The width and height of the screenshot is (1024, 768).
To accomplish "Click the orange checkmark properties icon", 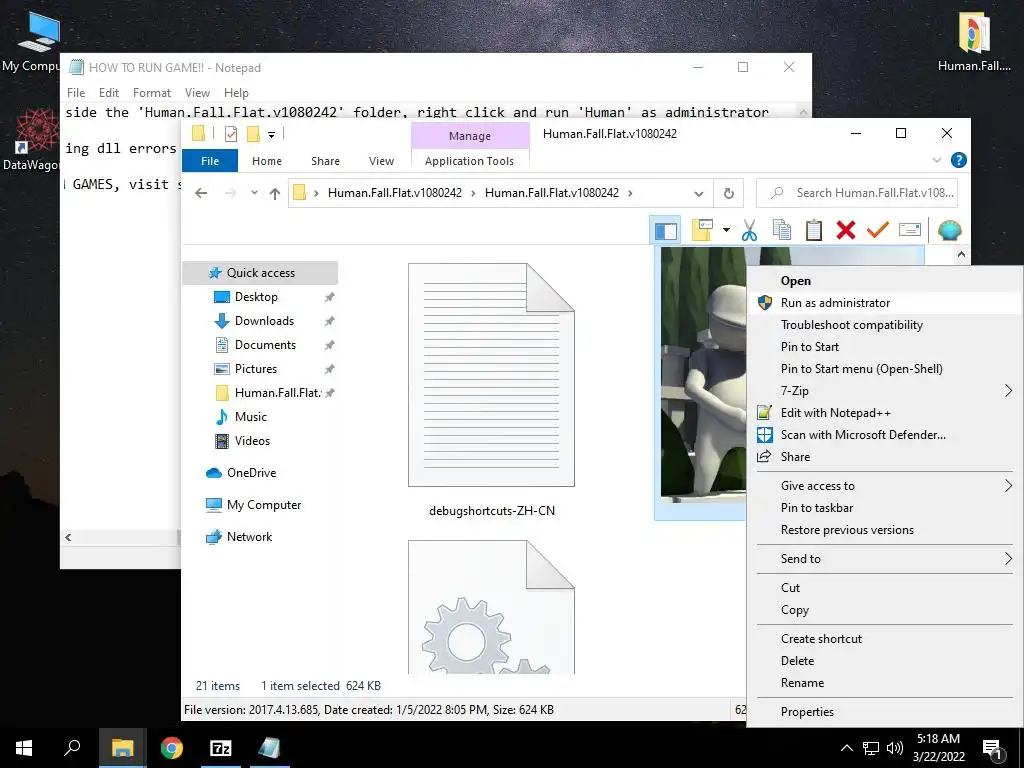I will click(878, 230).
